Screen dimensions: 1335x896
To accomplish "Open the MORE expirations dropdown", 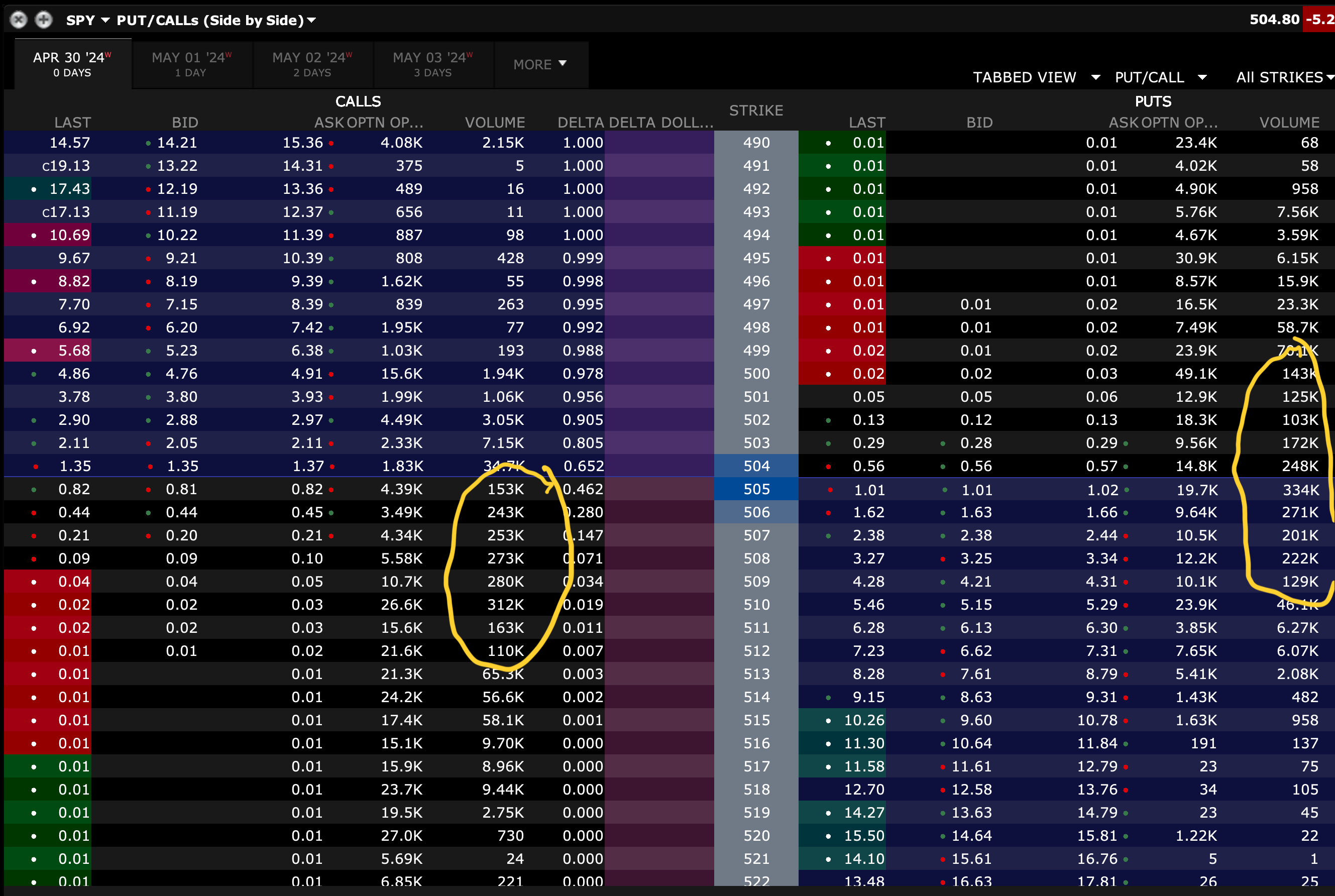I will point(539,64).
